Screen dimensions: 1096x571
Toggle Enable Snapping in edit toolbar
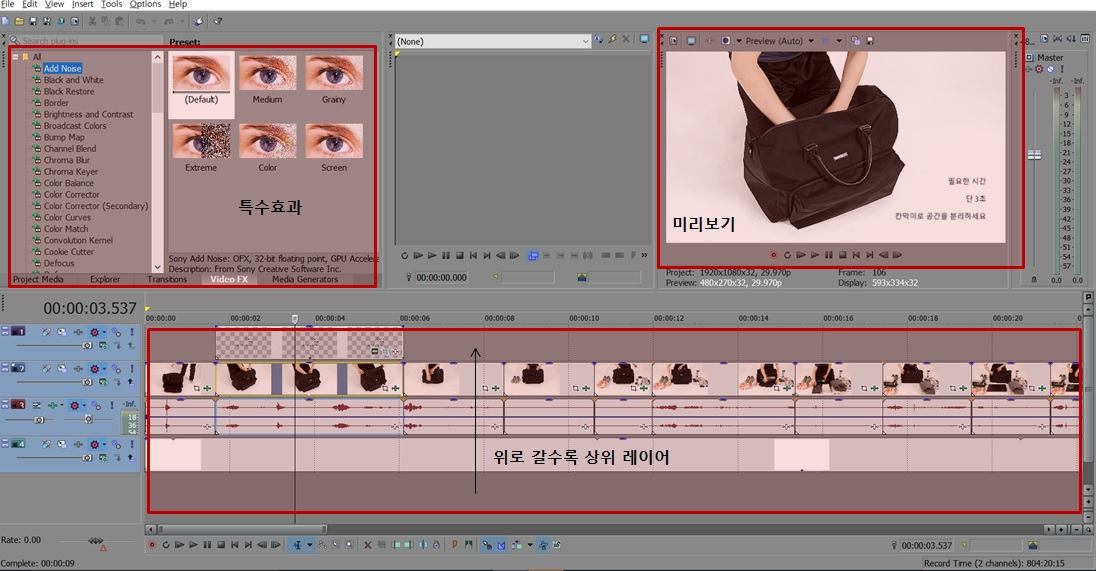pos(486,545)
